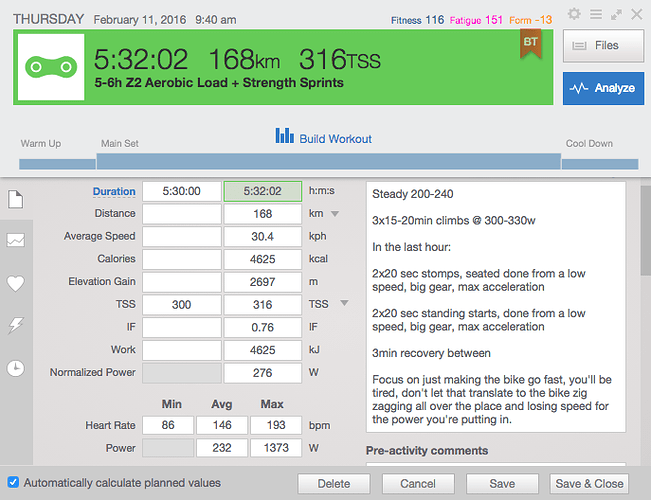Screen dimensions: 651x500
Task: Click the Save & Close button
Action: coord(589,484)
